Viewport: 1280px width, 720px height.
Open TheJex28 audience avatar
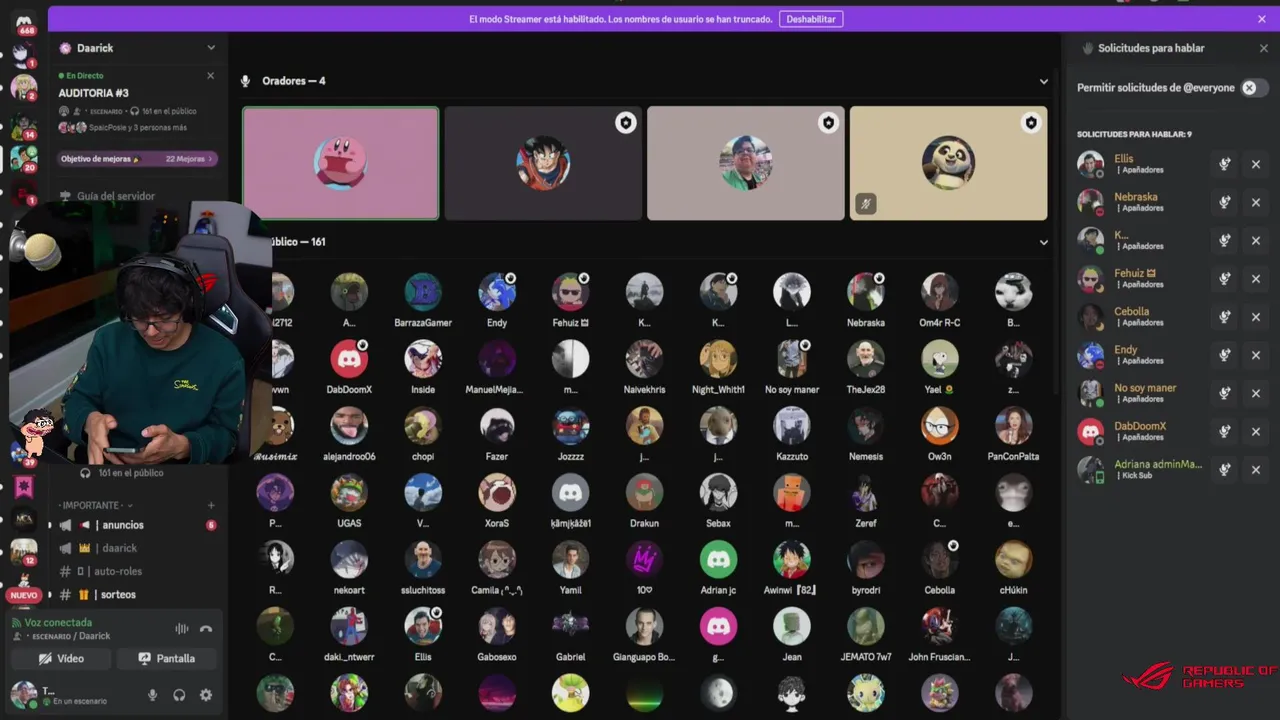[x=866, y=358]
